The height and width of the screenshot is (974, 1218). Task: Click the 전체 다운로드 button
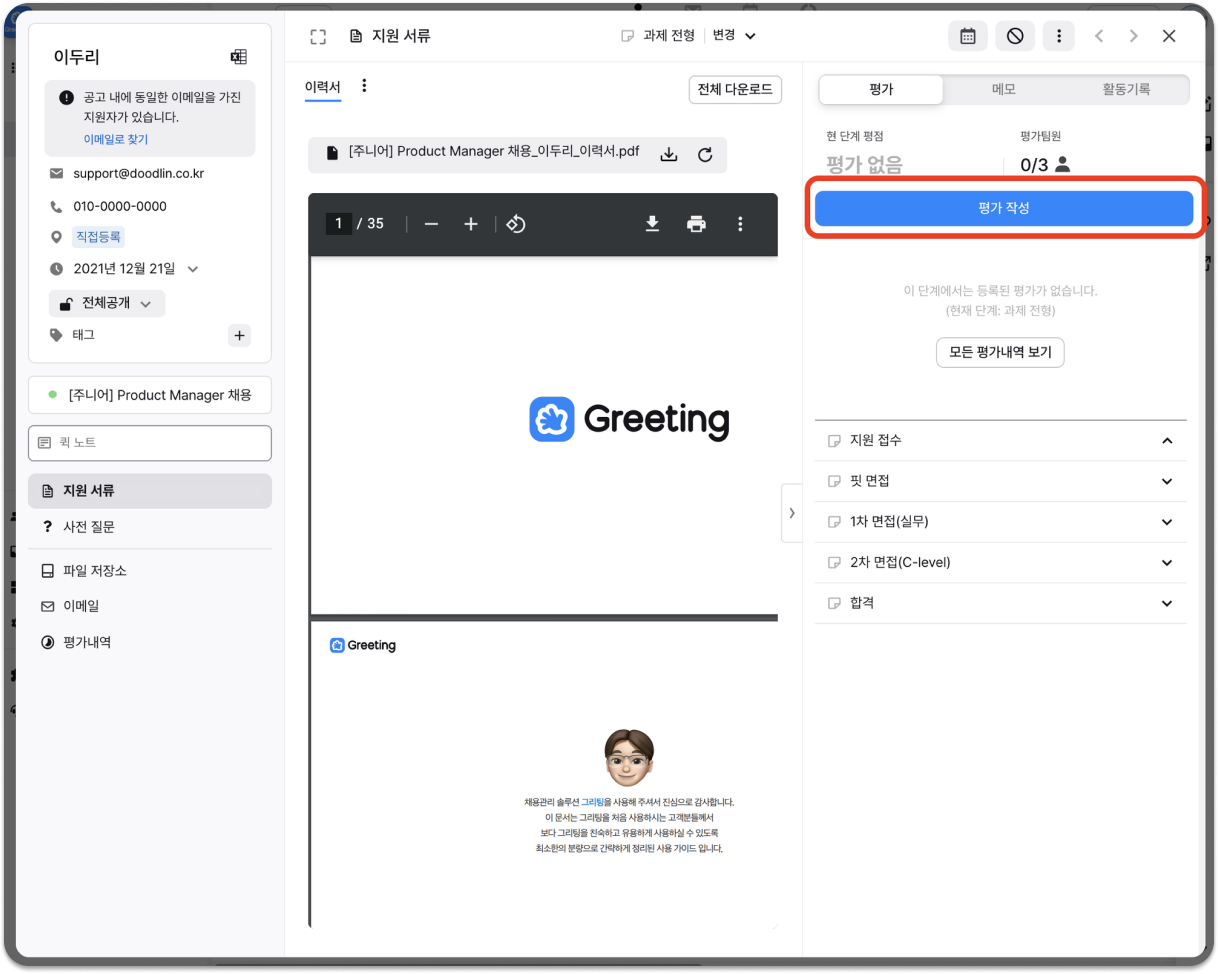coord(735,89)
